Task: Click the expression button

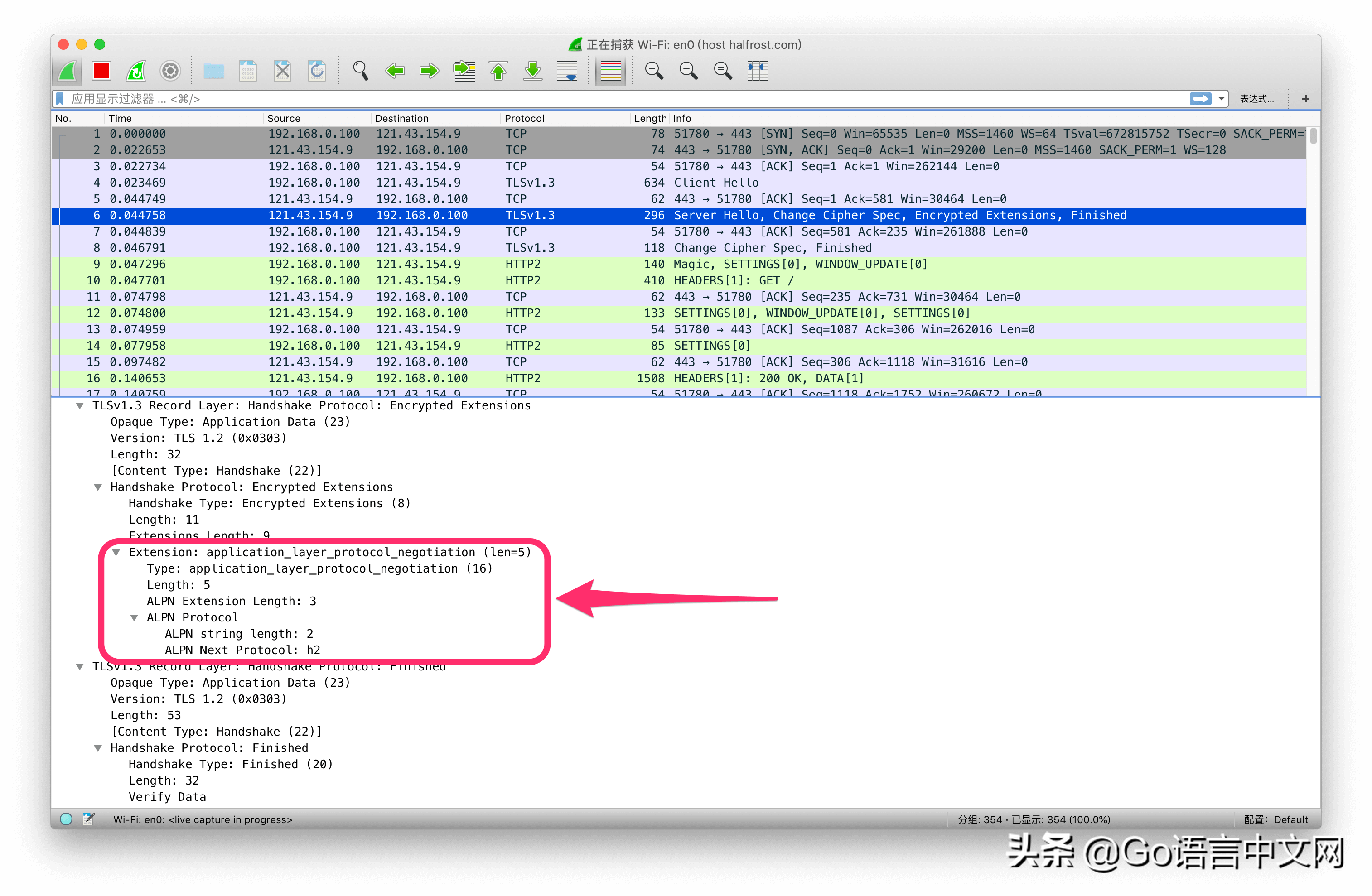Action: point(1257,99)
